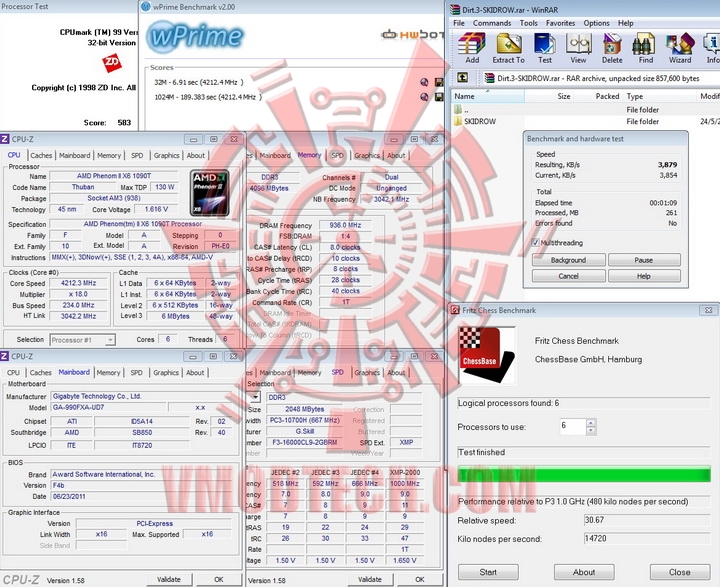Open the WinRAR Options menu
Viewport: 720px width, 587px height.
[x=596, y=23]
